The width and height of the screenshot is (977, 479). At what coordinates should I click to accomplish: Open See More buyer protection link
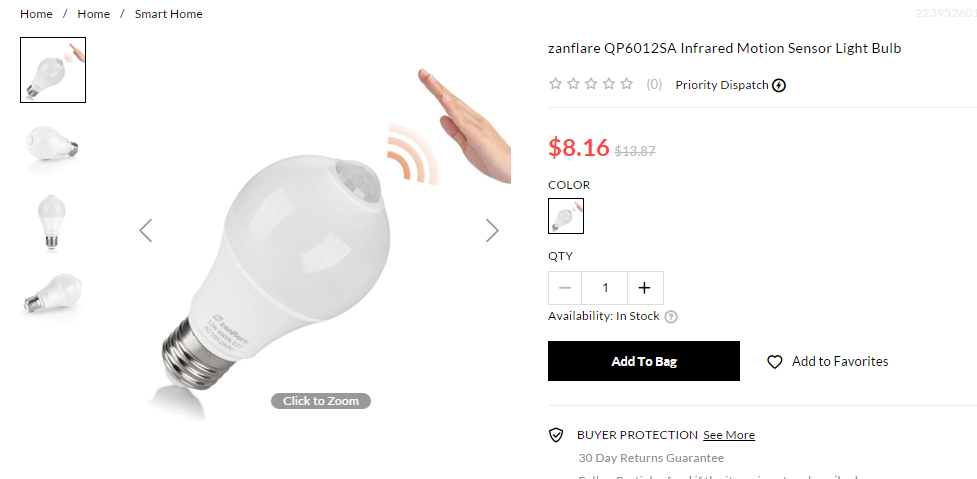tap(729, 435)
